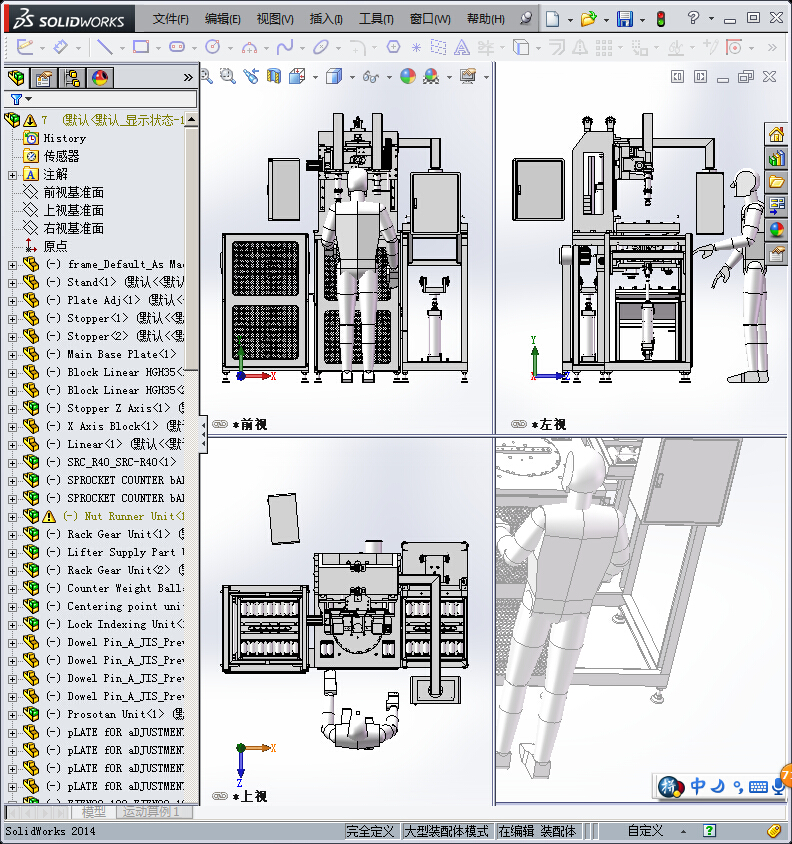This screenshot has width=792, height=844.
Task: Open the 帮助(H) menu
Action: [x=486, y=19]
